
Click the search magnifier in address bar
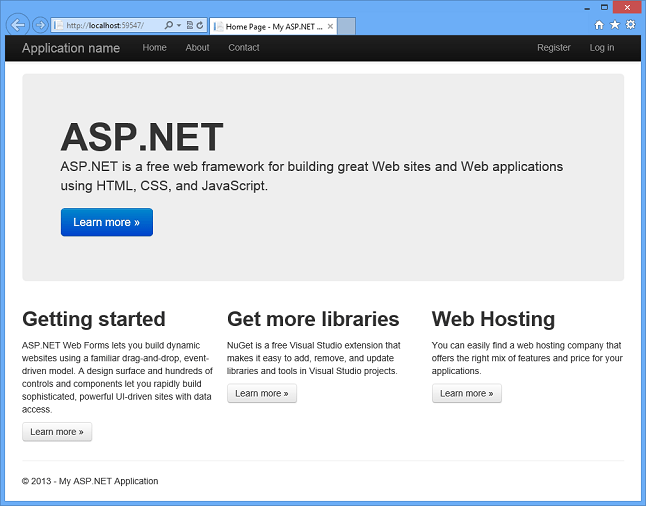[168, 24]
